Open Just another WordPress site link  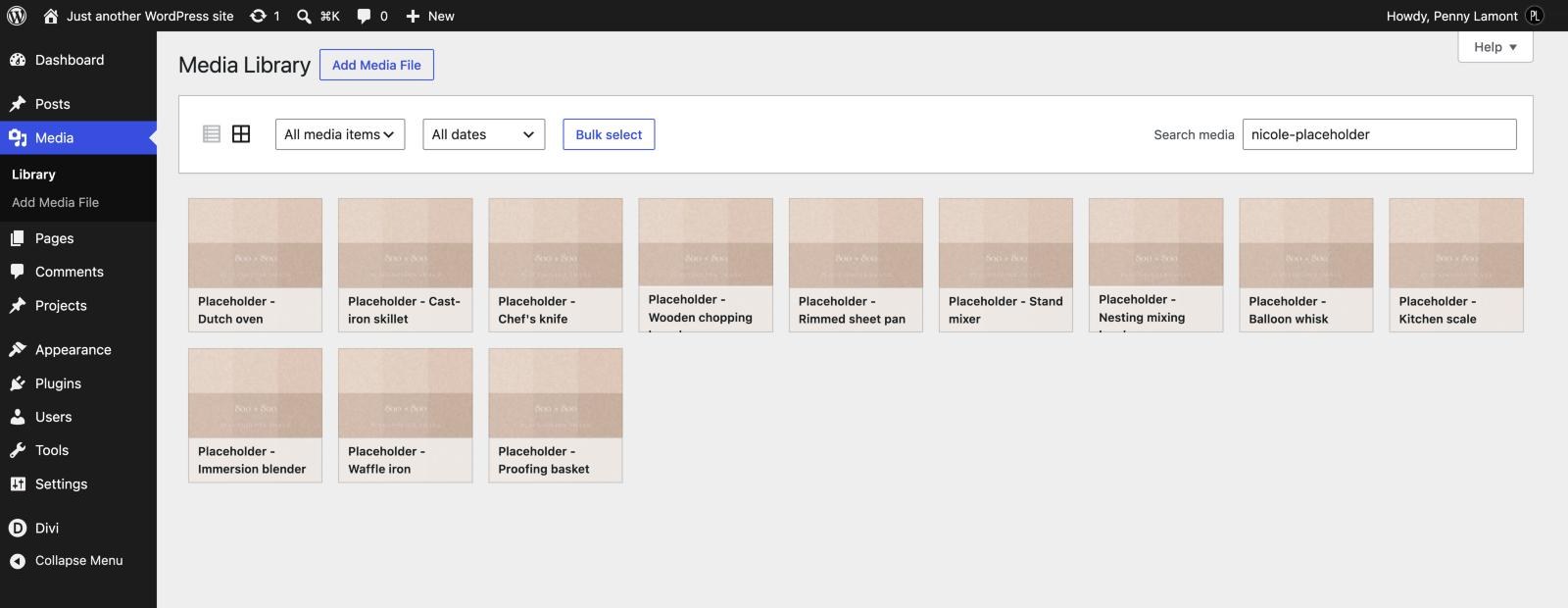pyautogui.click(x=150, y=16)
